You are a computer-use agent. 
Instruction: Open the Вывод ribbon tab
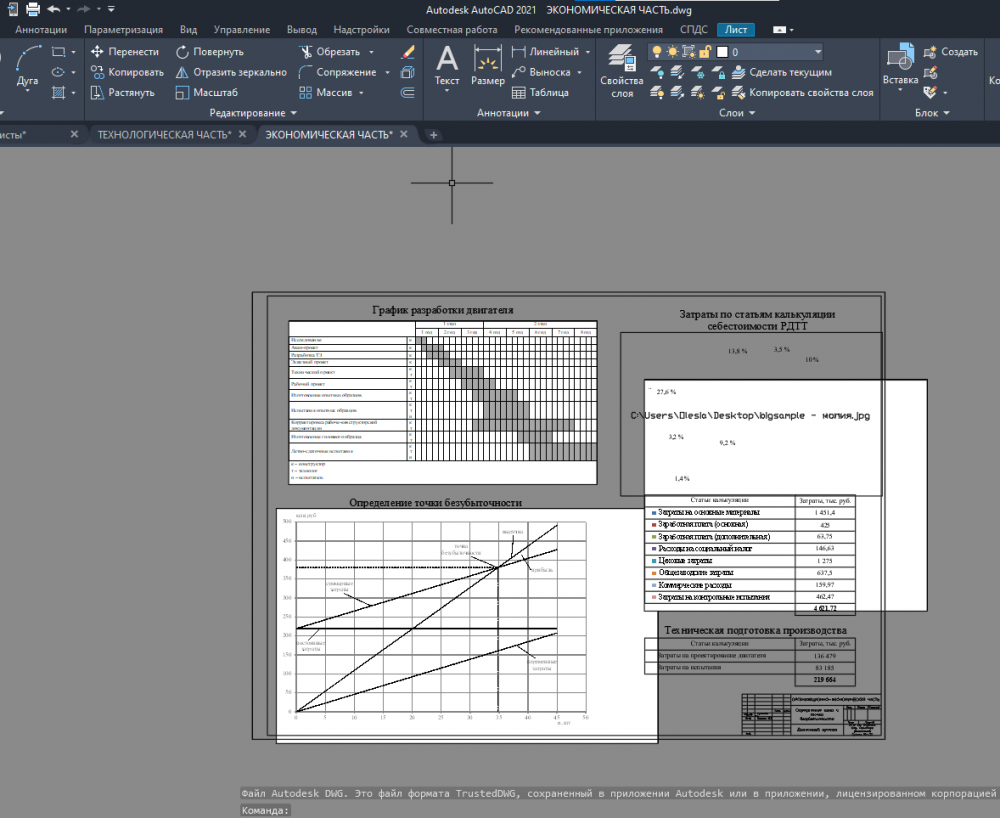[302, 29]
